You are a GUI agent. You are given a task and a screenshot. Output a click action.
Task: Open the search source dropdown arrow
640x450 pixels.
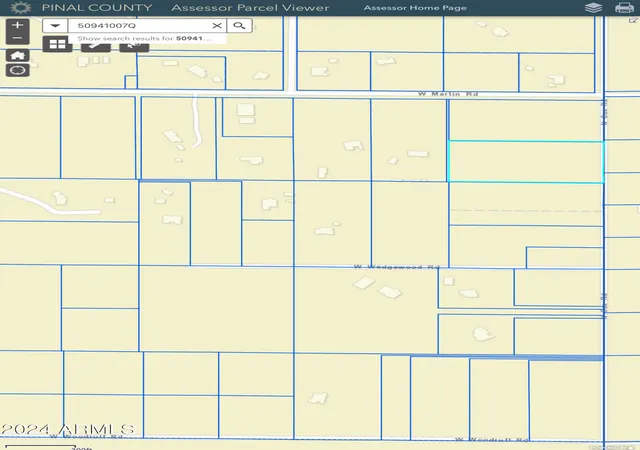point(55,26)
